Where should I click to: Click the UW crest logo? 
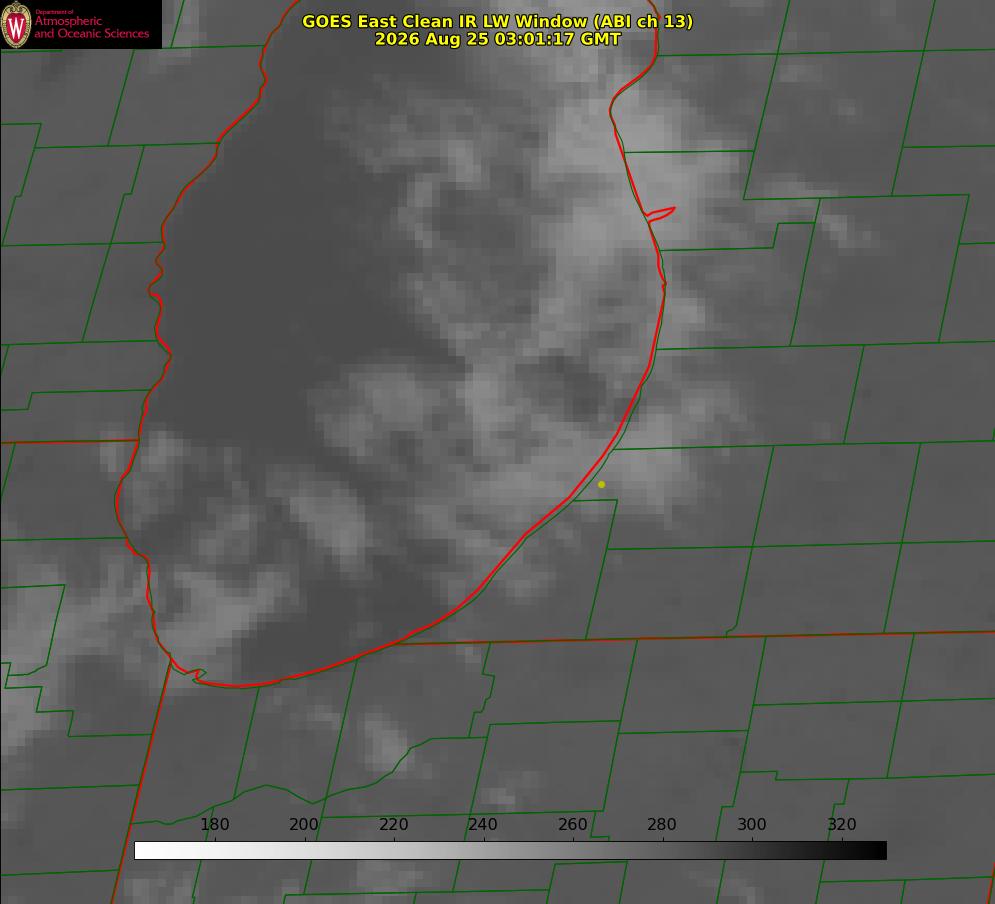coord(16,25)
